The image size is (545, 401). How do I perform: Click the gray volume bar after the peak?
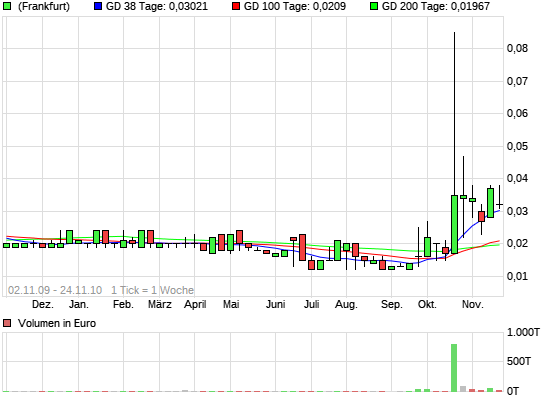(x=463, y=389)
